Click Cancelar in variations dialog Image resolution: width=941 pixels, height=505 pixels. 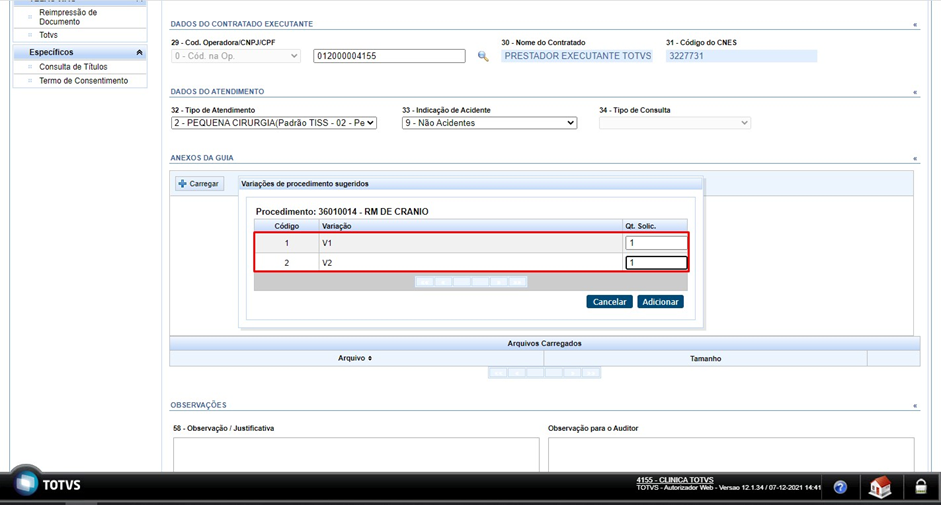(609, 302)
